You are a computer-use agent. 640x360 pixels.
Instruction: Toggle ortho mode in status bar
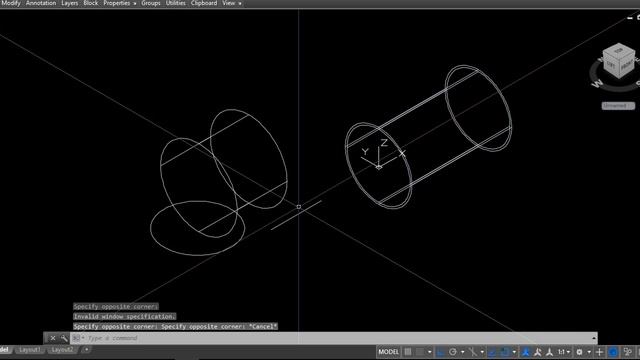pyautogui.click(x=440, y=352)
